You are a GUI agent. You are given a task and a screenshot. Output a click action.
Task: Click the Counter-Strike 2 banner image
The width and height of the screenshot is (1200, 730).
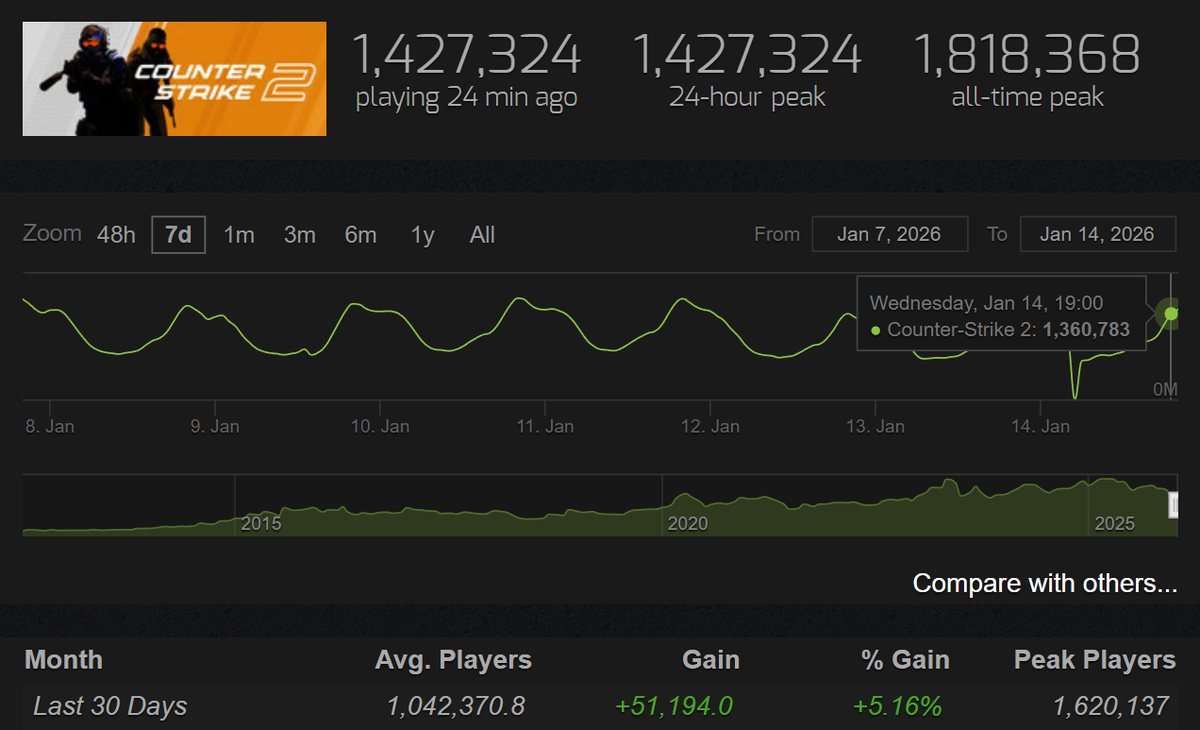coord(174,78)
